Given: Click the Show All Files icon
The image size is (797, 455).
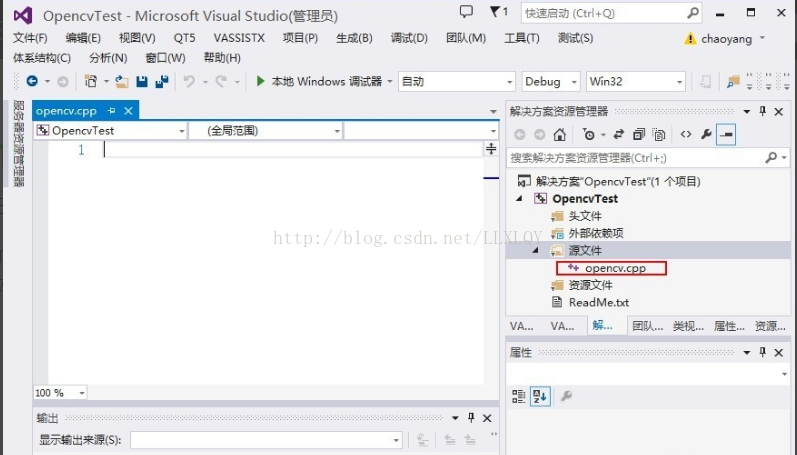Looking at the screenshot, I should (x=659, y=134).
